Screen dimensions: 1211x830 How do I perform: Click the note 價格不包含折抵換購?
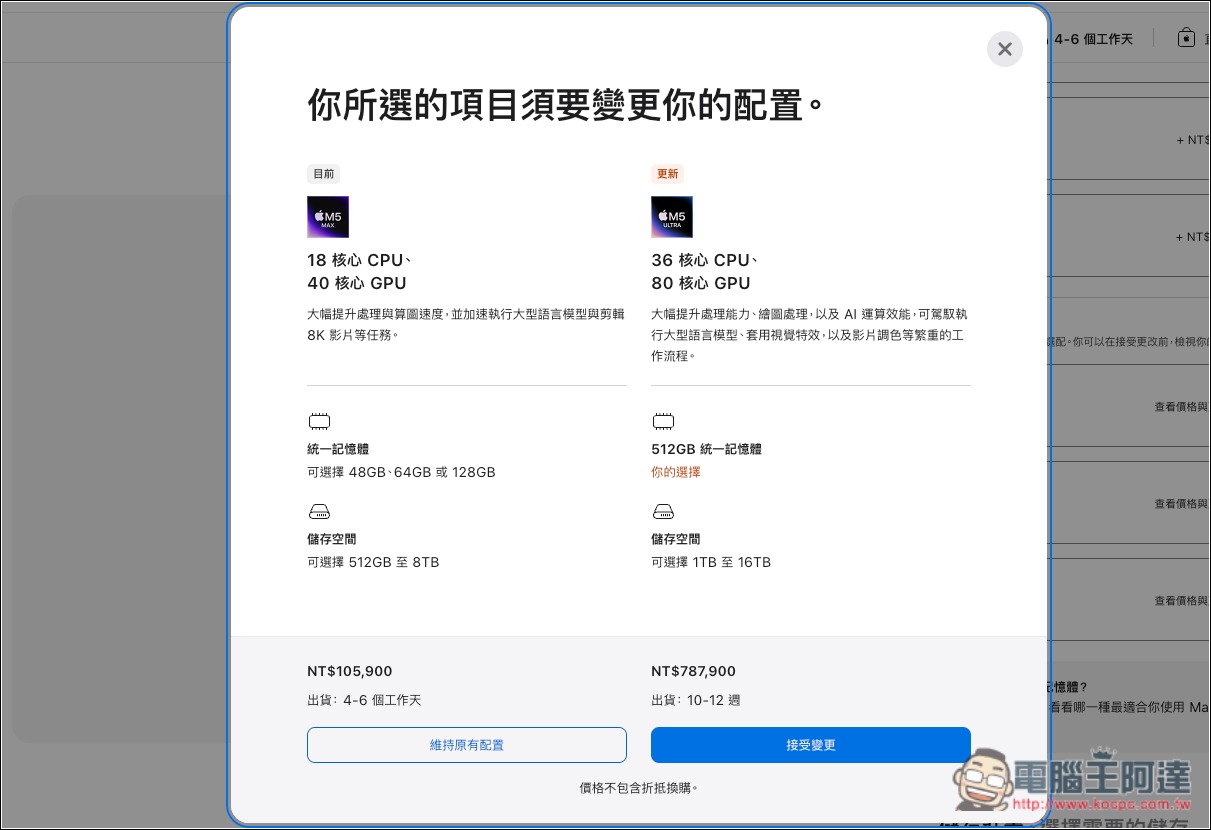pyautogui.click(x=639, y=788)
